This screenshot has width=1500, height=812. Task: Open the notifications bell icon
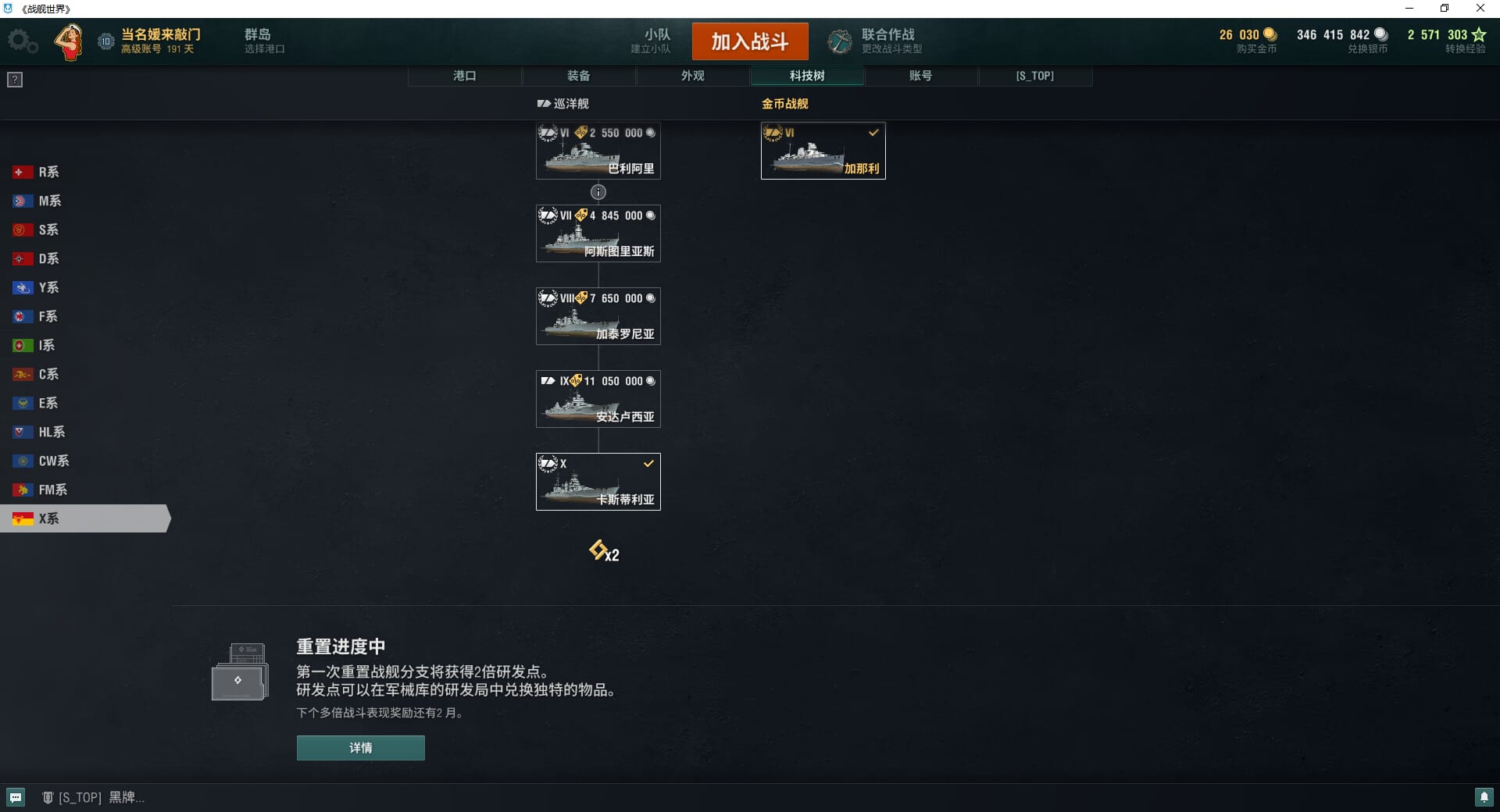tap(1484, 797)
